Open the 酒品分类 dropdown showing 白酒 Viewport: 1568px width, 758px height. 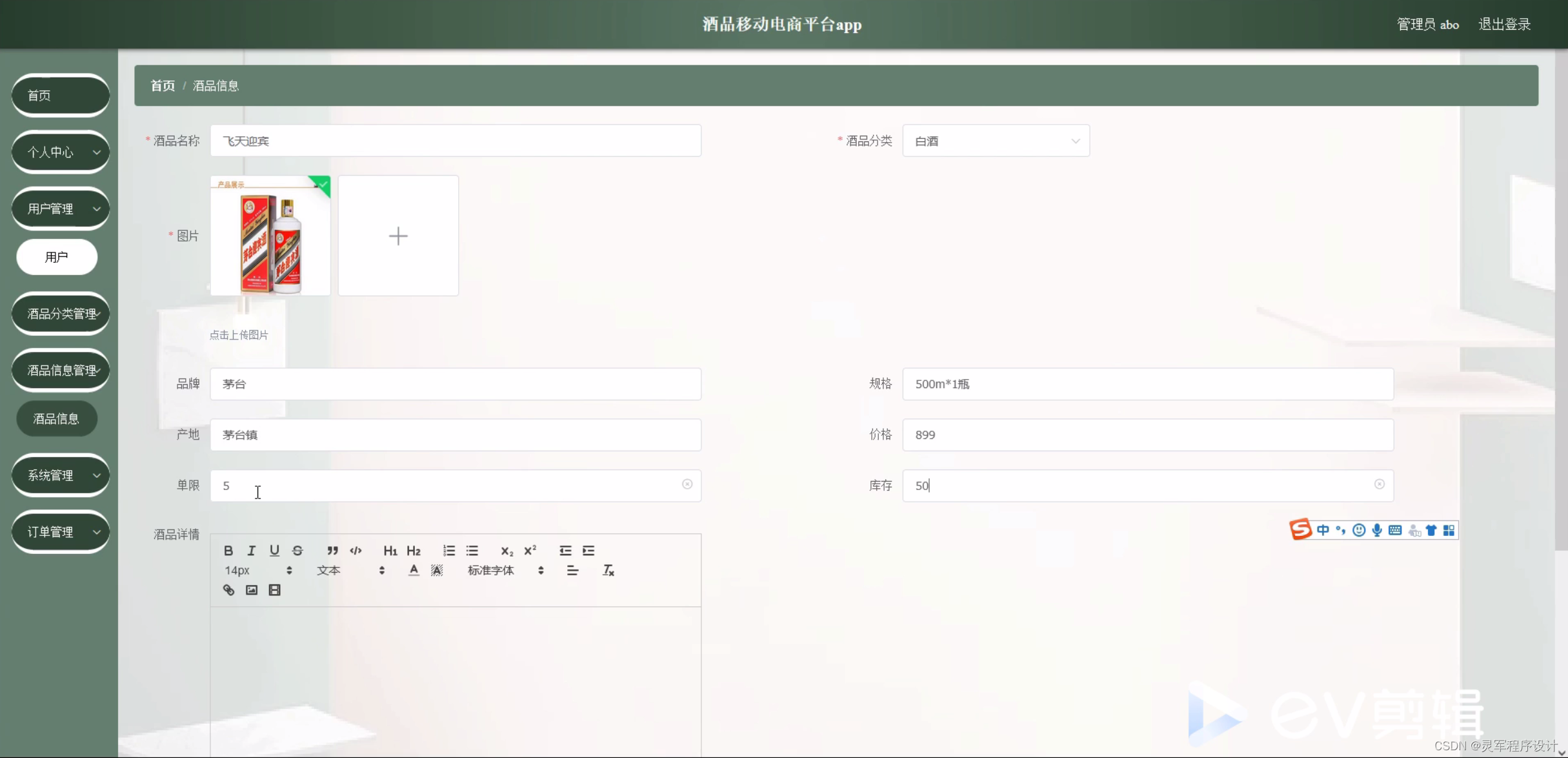point(996,141)
